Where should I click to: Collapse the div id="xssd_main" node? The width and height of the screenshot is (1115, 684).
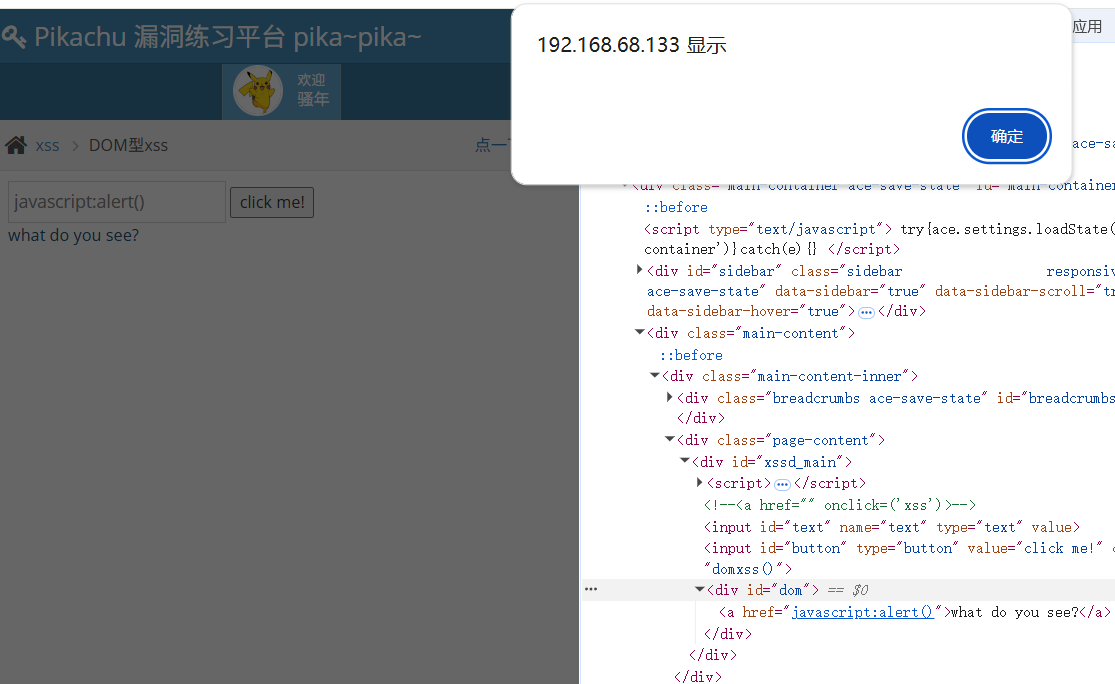point(684,461)
